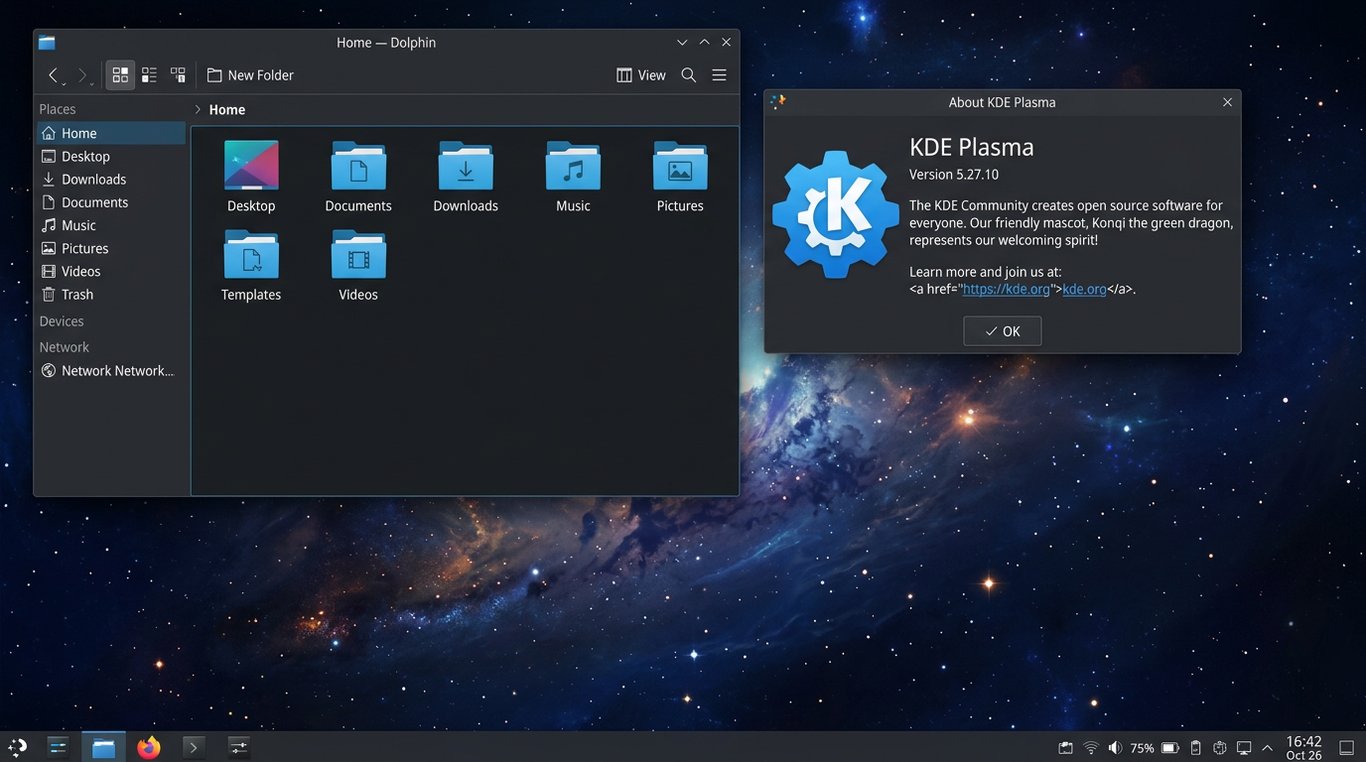Follow the kde.org hyperlink

click(1084, 288)
